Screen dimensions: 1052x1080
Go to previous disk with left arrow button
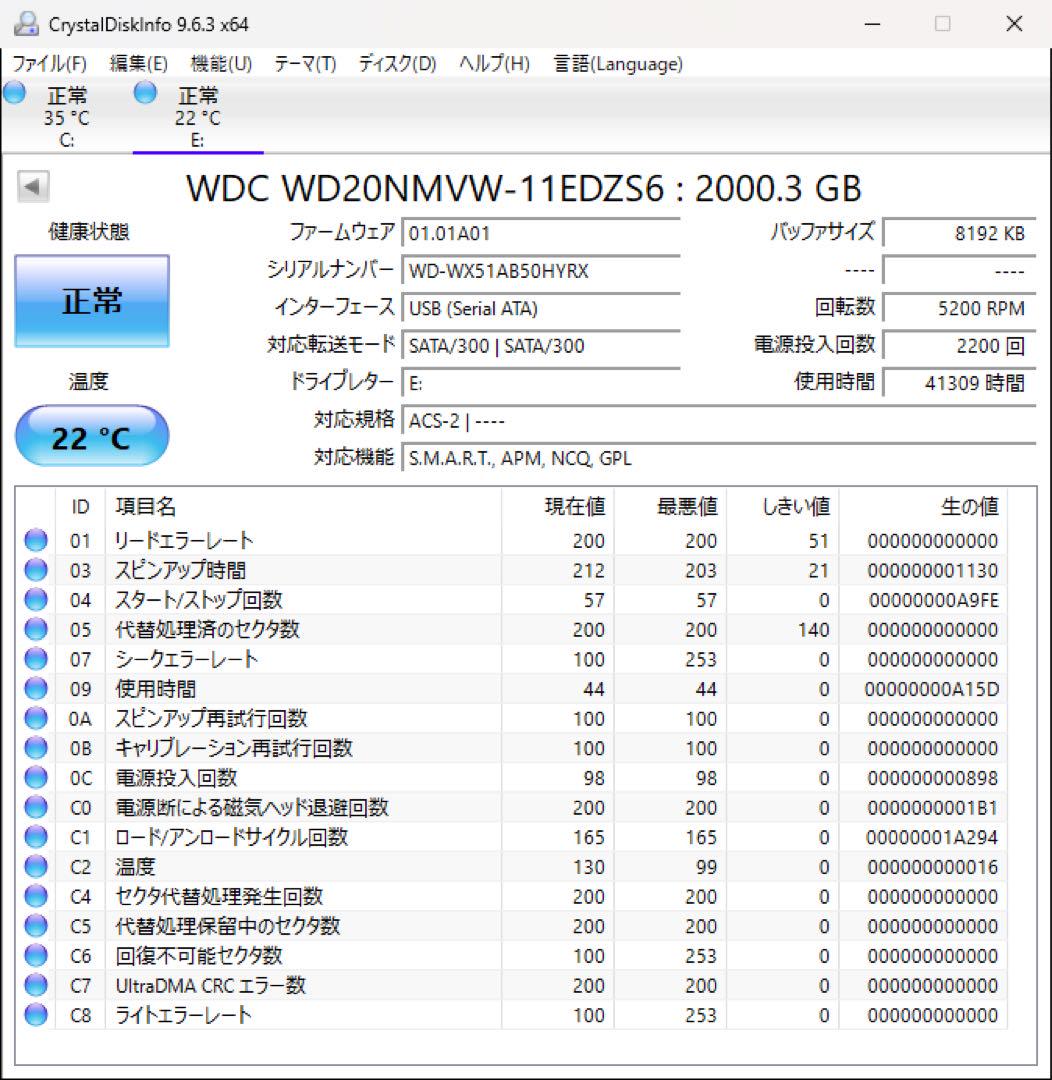pos(33,186)
